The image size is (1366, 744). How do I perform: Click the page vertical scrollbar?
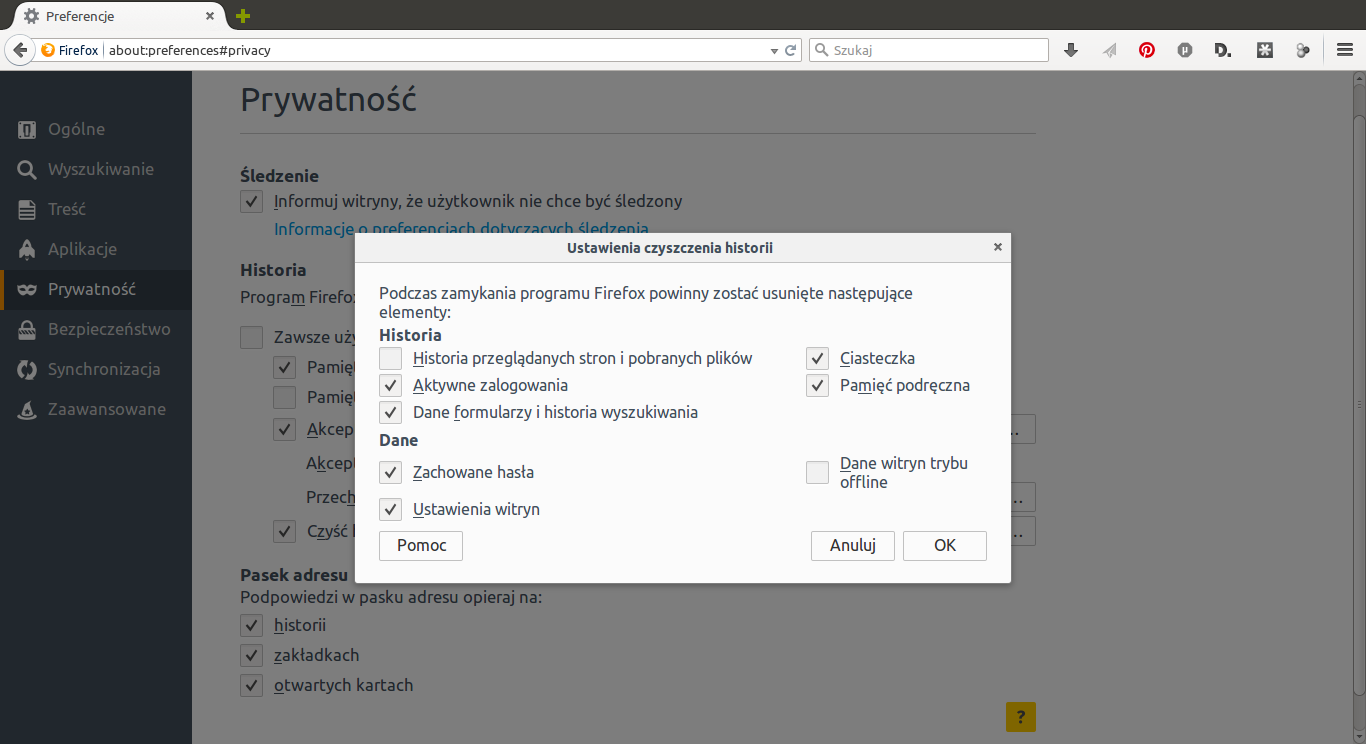coord(1359,405)
